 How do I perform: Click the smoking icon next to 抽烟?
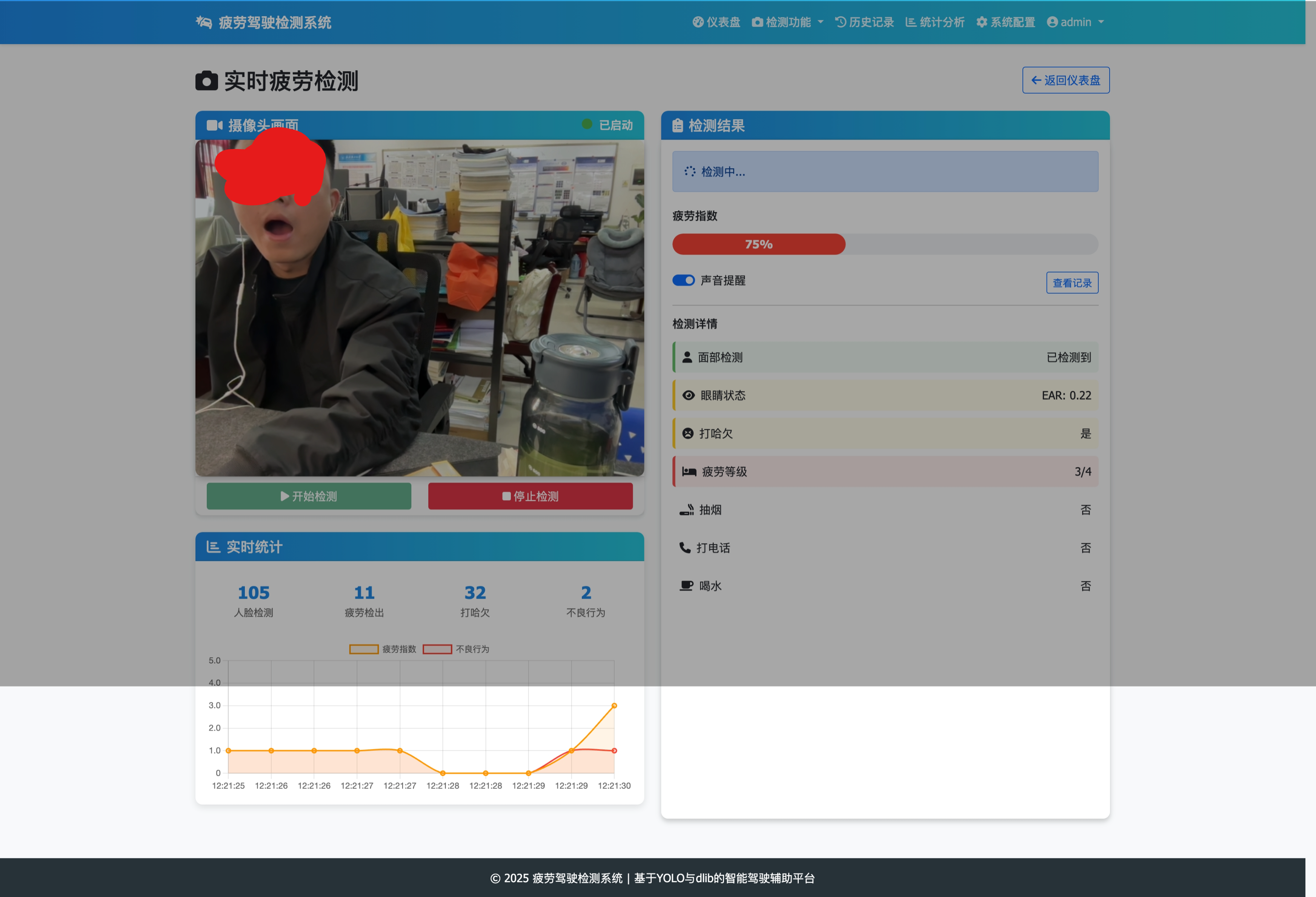tap(686, 510)
